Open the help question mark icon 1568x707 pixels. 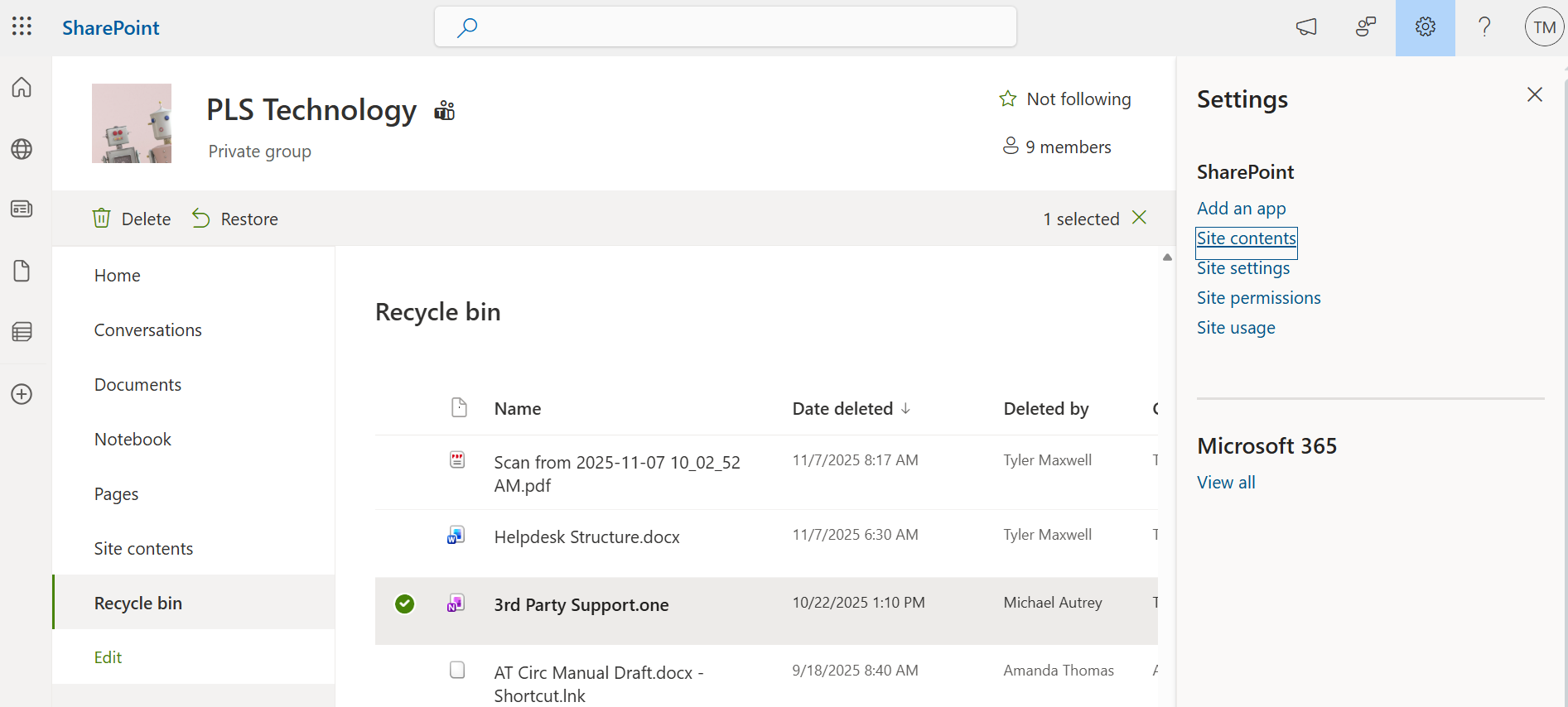[x=1484, y=27]
